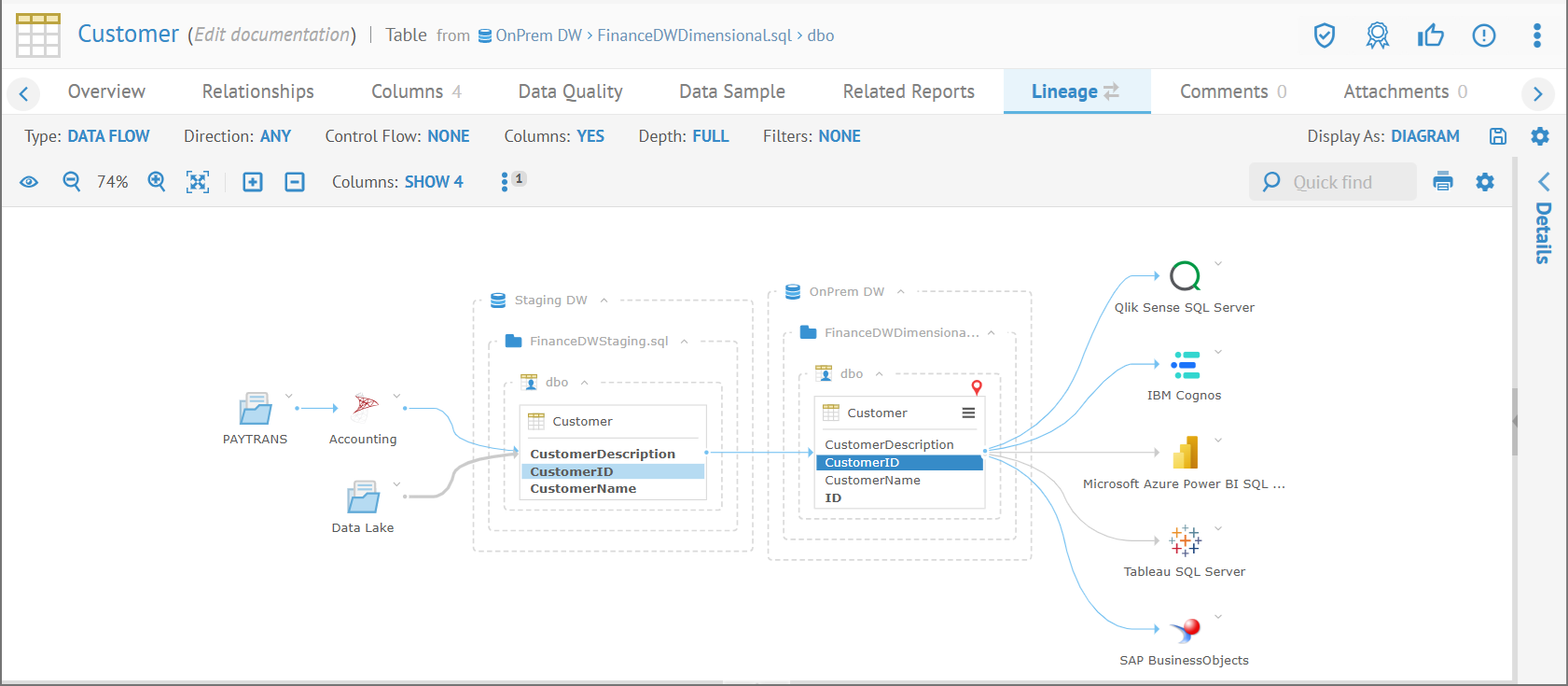Click the zoom out magnifier icon
The width and height of the screenshot is (1568, 686).
(71, 181)
